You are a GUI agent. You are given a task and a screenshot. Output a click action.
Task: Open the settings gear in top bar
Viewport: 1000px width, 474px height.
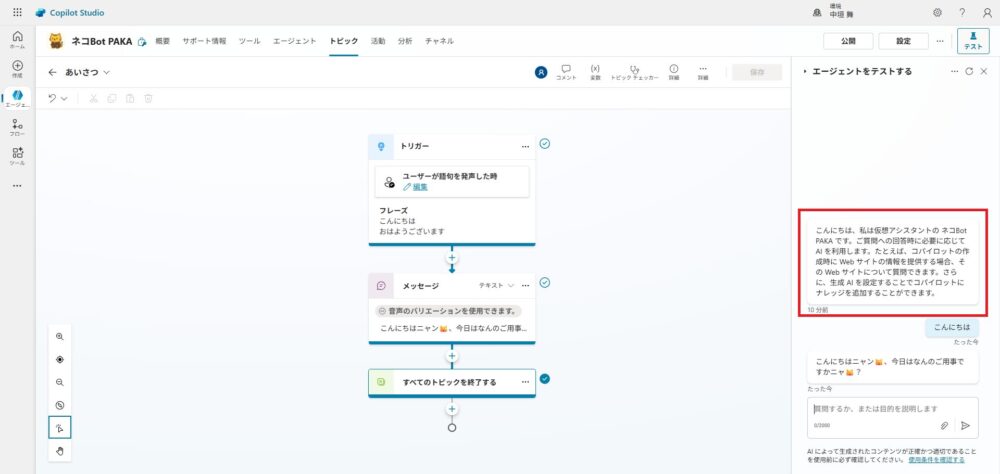tap(937, 12)
